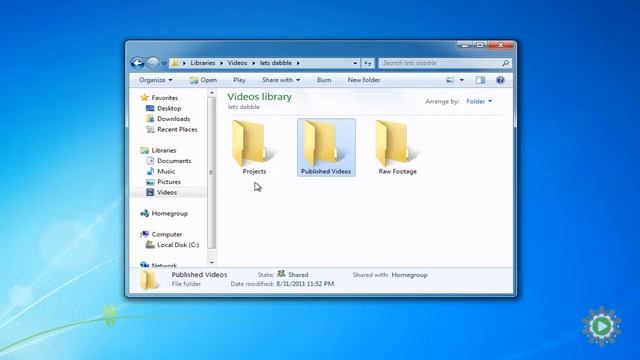
Task: Open the Pictures library
Action: click(x=169, y=182)
